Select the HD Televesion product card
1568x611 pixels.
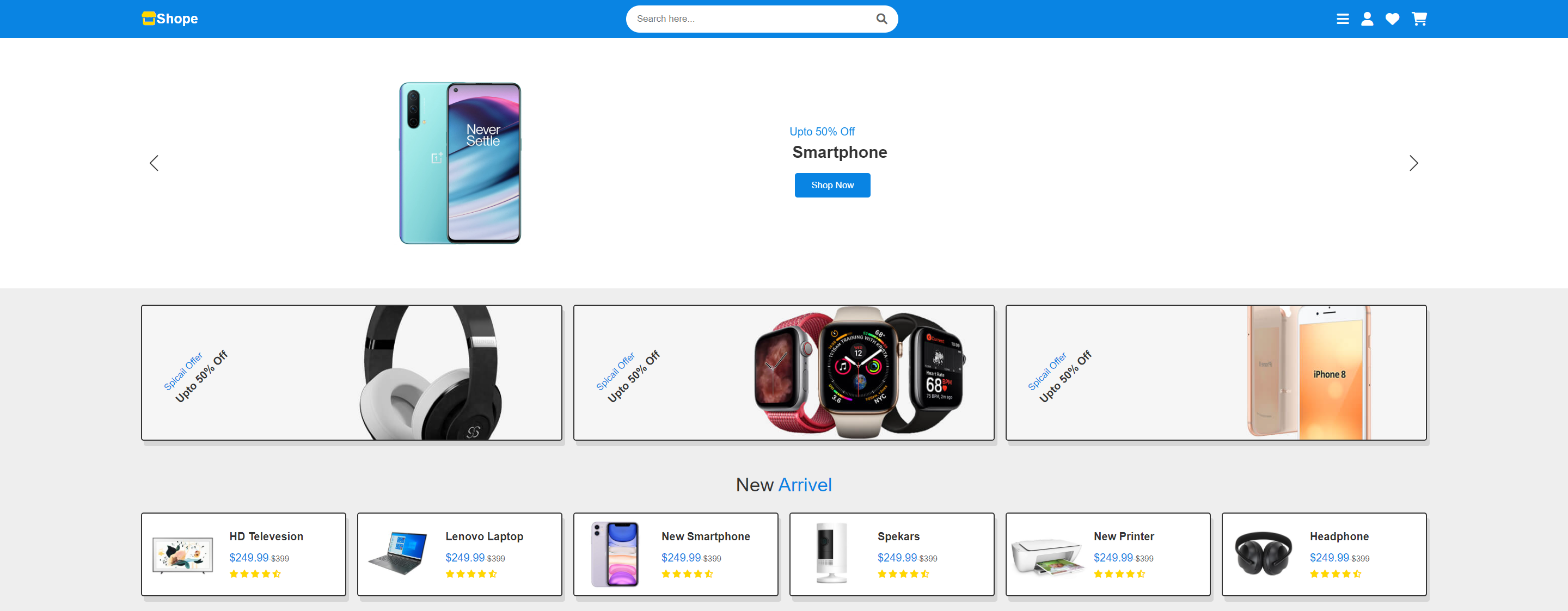(243, 554)
